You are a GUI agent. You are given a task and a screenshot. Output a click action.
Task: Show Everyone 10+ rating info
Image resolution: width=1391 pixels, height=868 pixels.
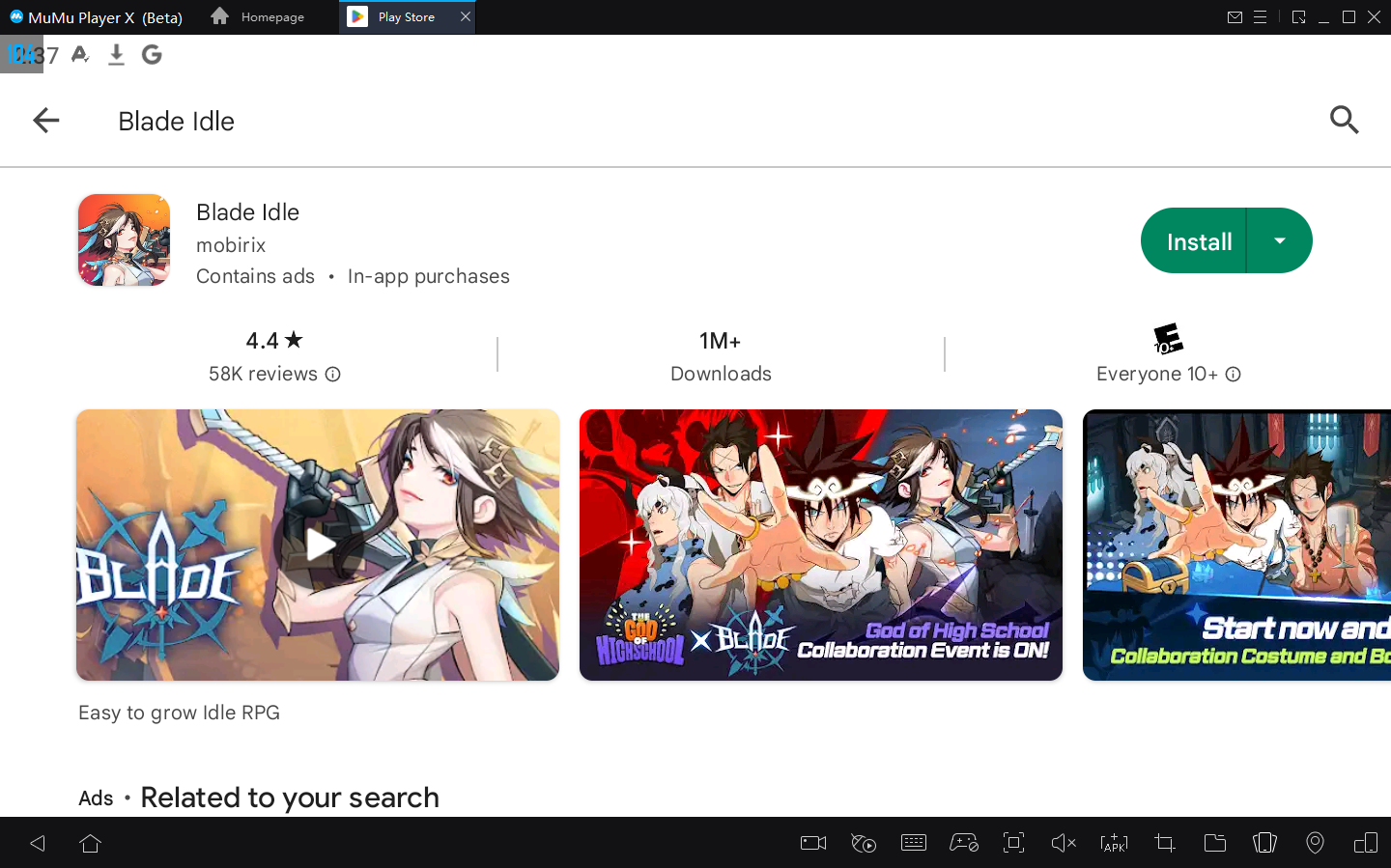point(1234,375)
